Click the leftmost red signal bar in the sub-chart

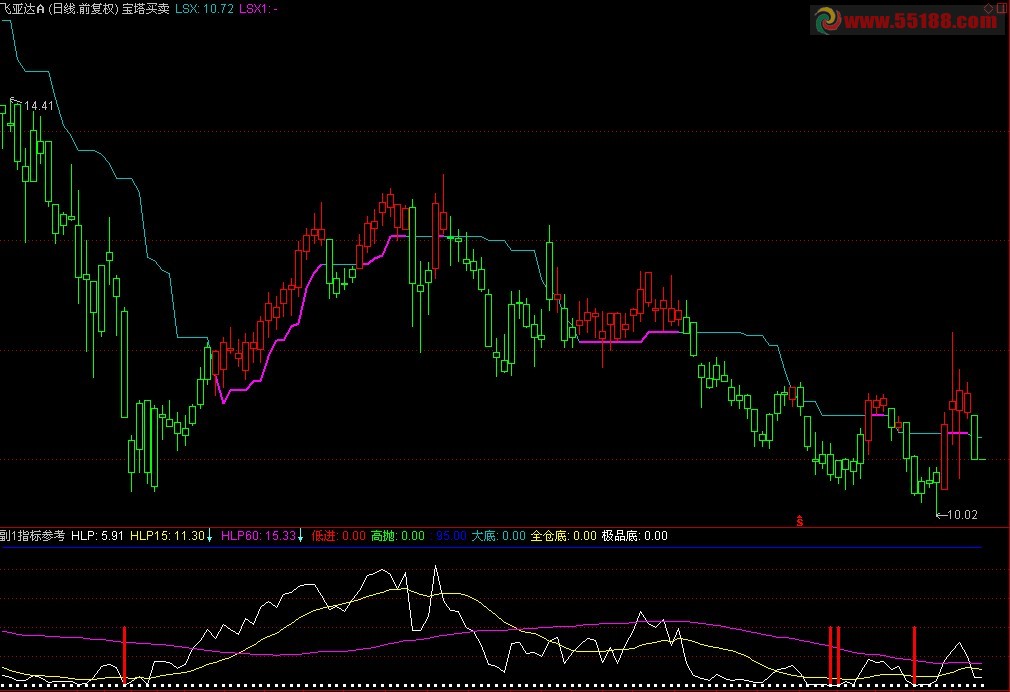pos(124,655)
